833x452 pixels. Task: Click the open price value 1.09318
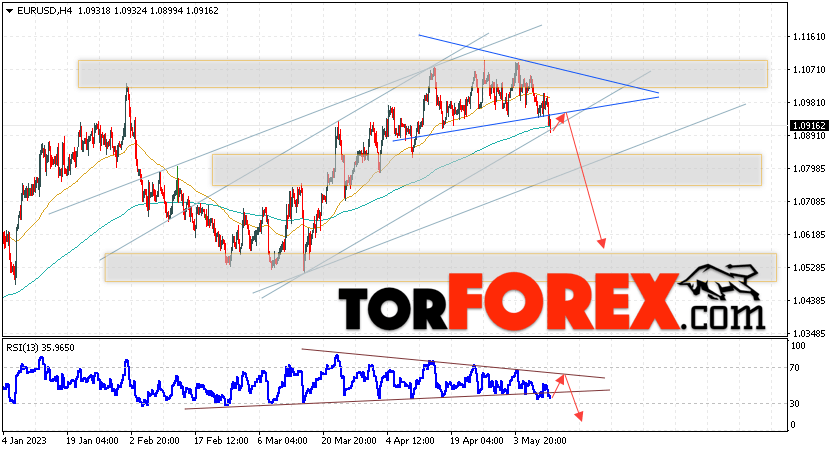pyautogui.click(x=94, y=11)
